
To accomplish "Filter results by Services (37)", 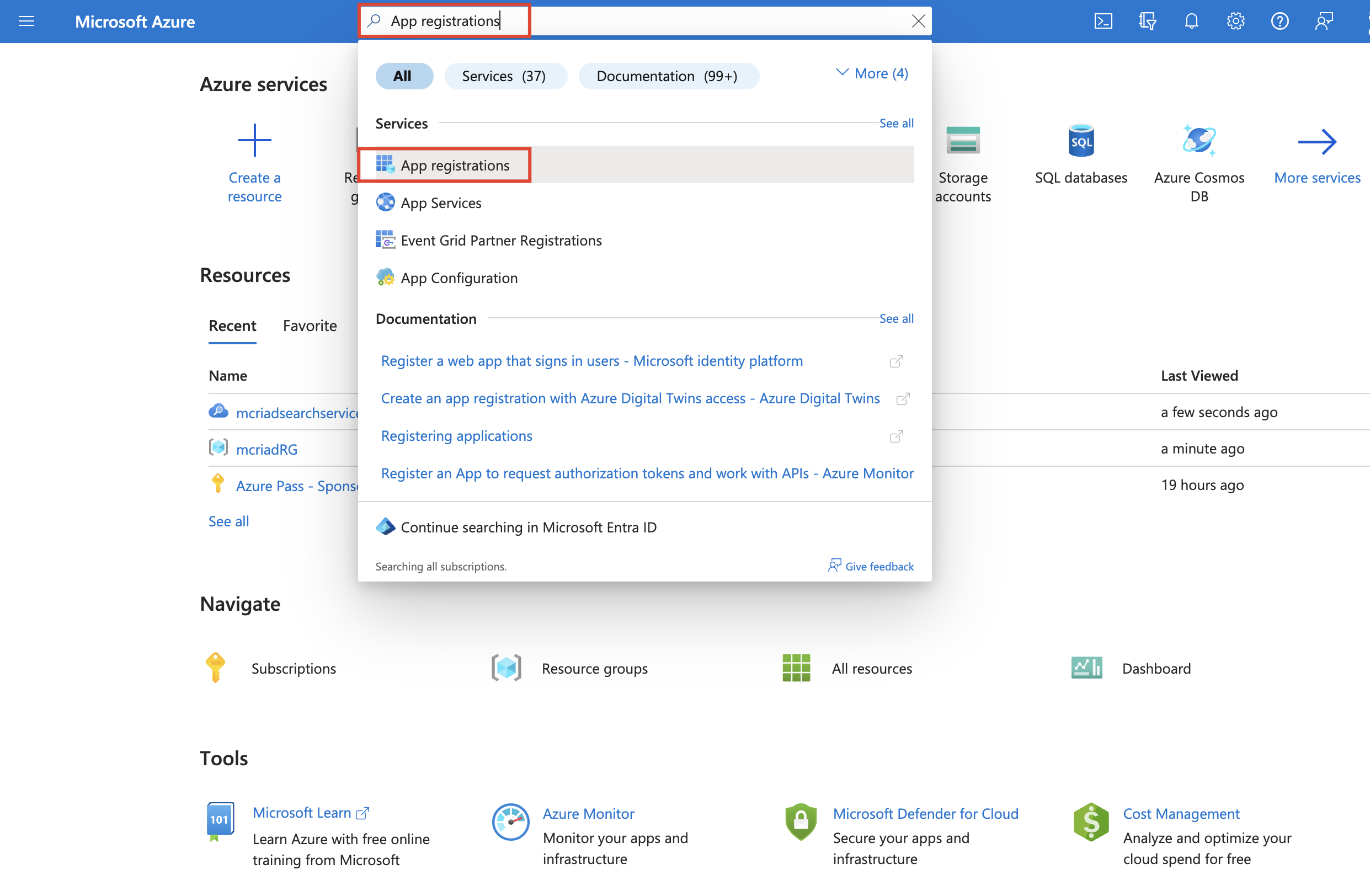I will pyautogui.click(x=505, y=76).
